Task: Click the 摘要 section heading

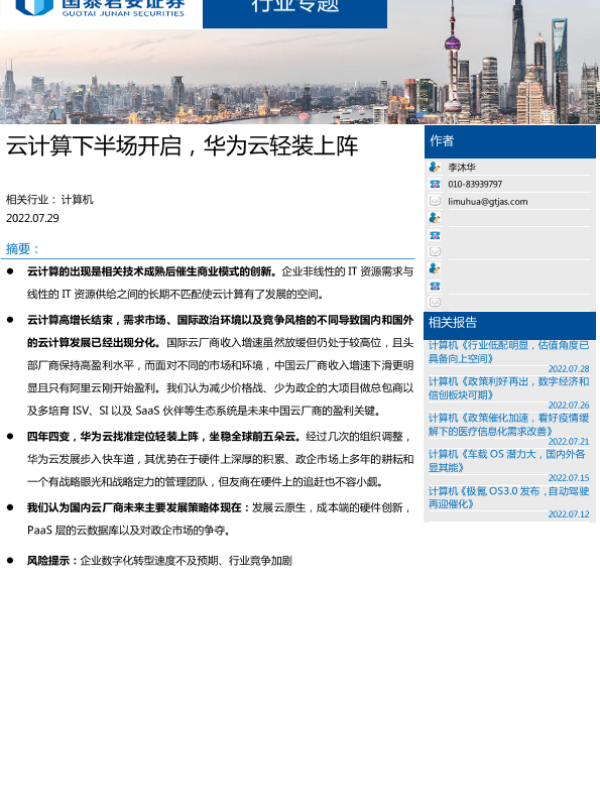Action: point(24,249)
